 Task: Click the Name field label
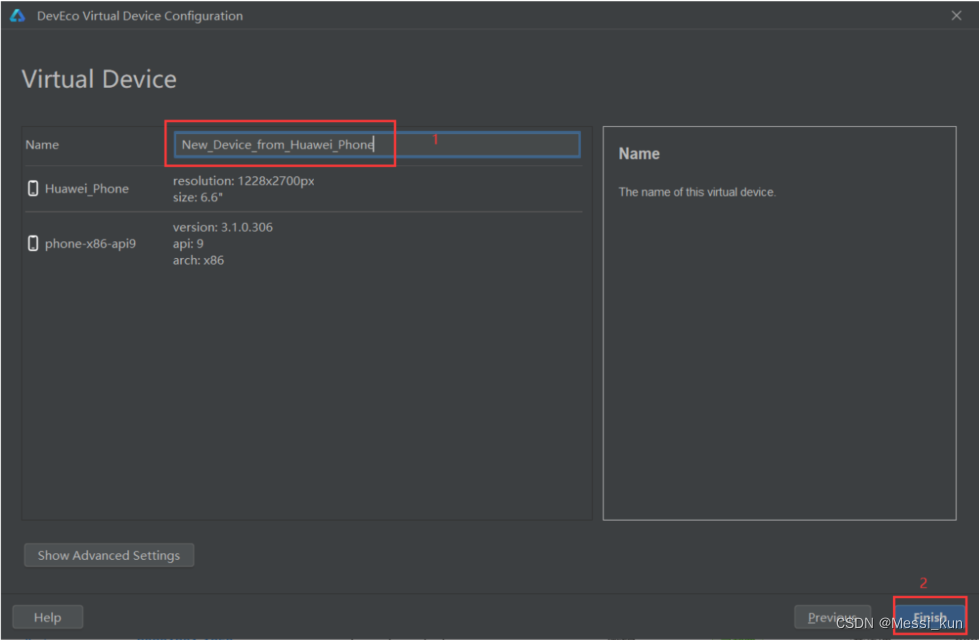click(x=42, y=145)
